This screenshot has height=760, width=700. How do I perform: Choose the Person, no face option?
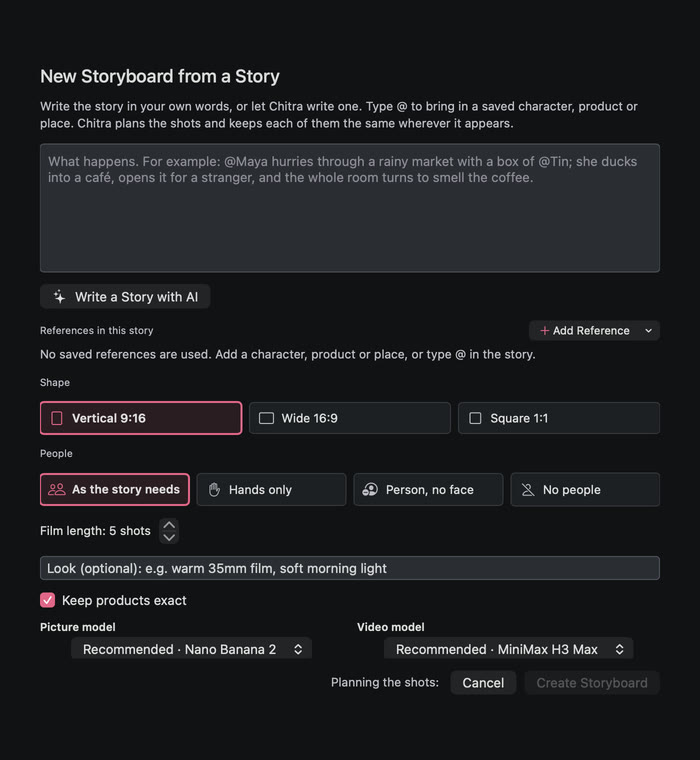tap(428, 490)
